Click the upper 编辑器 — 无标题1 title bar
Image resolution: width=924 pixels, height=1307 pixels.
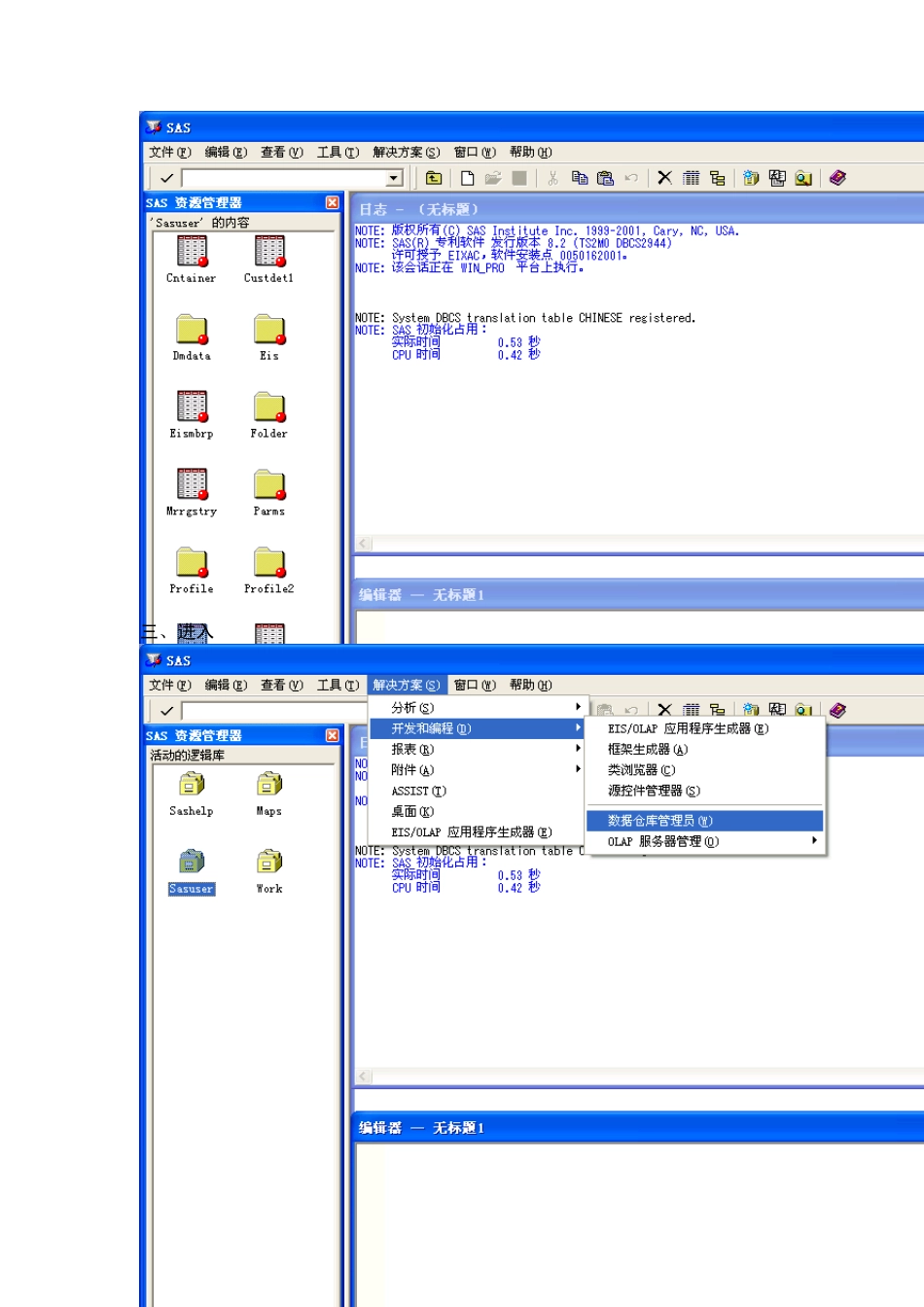click(638, 594)
